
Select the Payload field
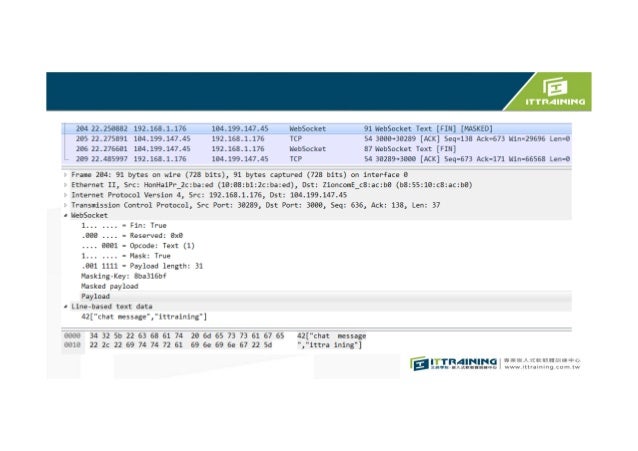pos(96,296)
